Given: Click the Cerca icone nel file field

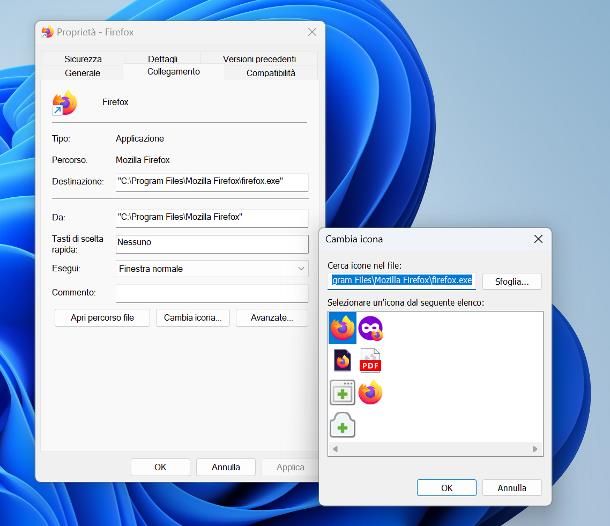Looking at the screenshot, I should [x=402, y=281].
